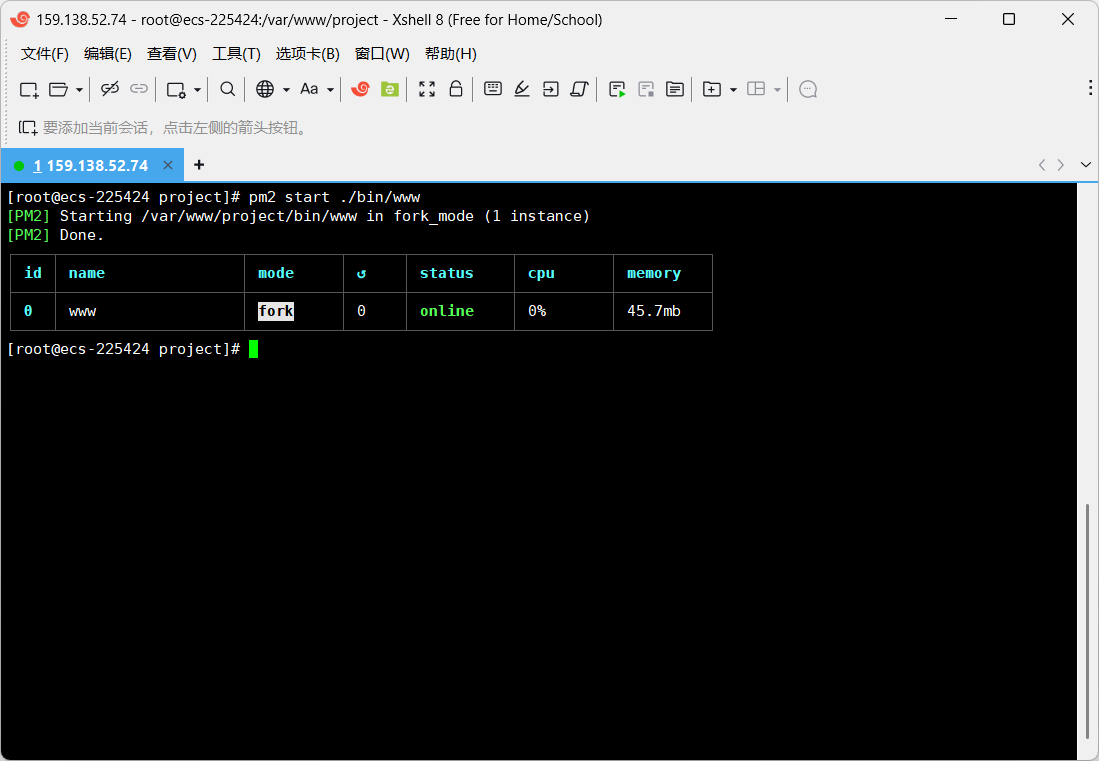Click the add current session icon
Image resolution: width=1099 pixels, height=761 pixels.
pyautogui.click(x=28, y=128)
